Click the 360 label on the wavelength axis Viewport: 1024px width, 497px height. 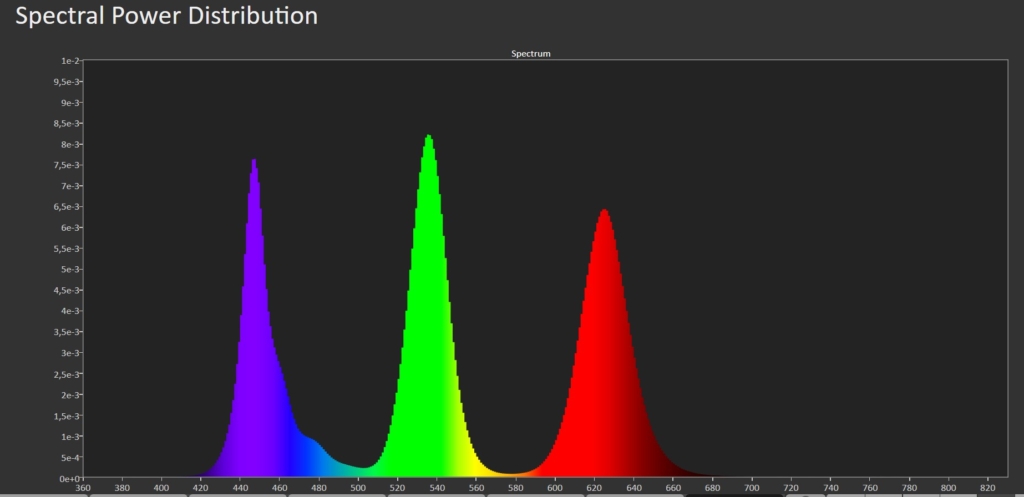[x=83, y=488]
